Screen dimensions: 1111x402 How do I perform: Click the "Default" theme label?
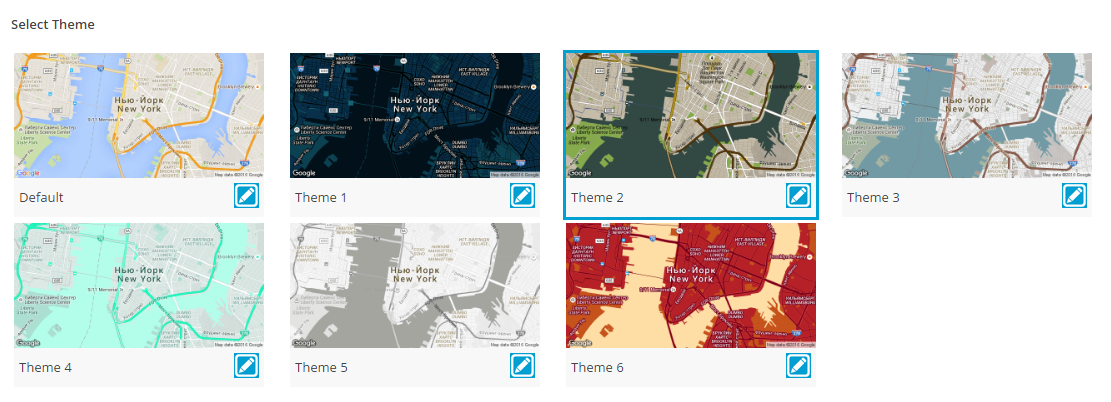[x=41, y=198]
